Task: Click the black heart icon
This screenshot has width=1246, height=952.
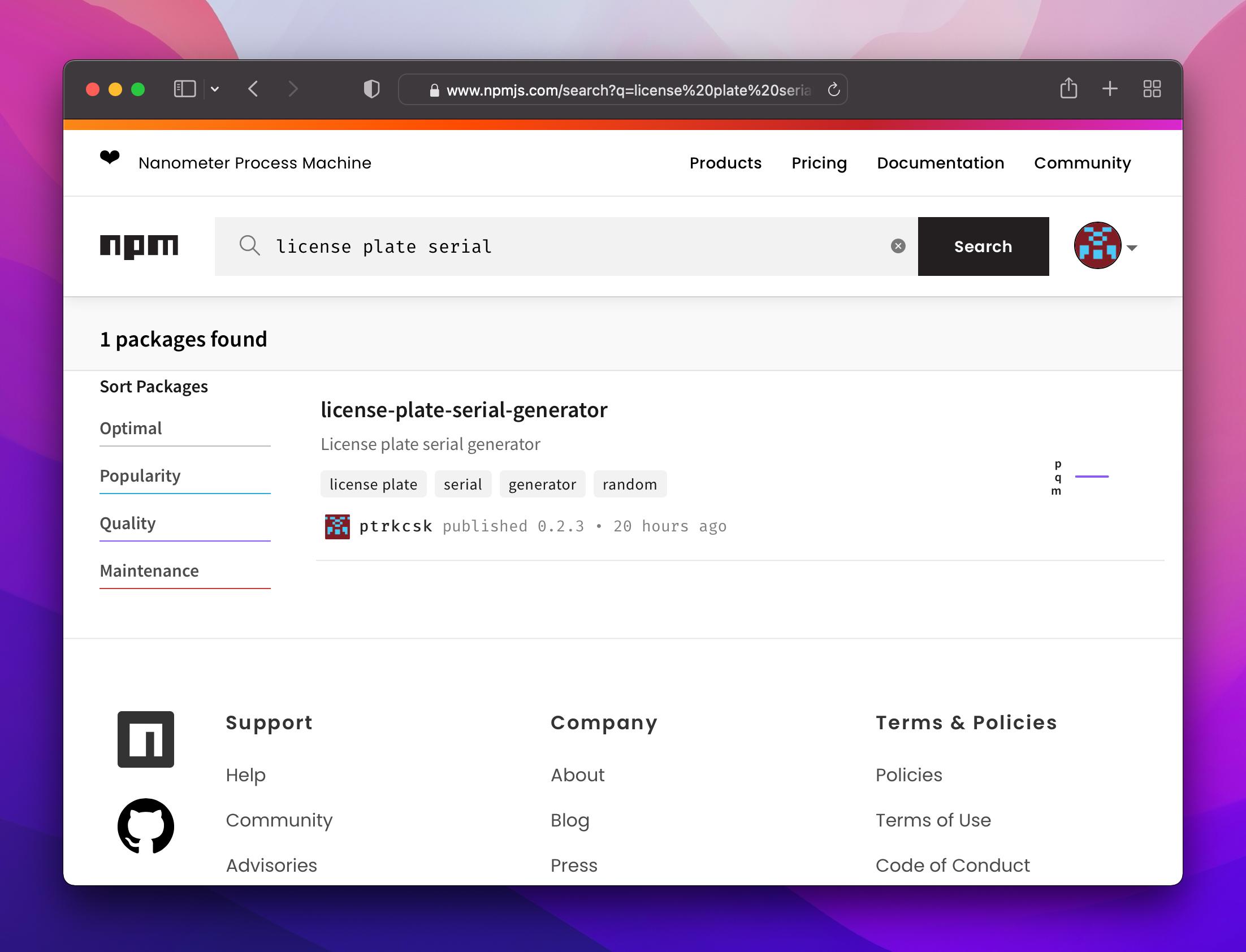Action: pos(110,157)
